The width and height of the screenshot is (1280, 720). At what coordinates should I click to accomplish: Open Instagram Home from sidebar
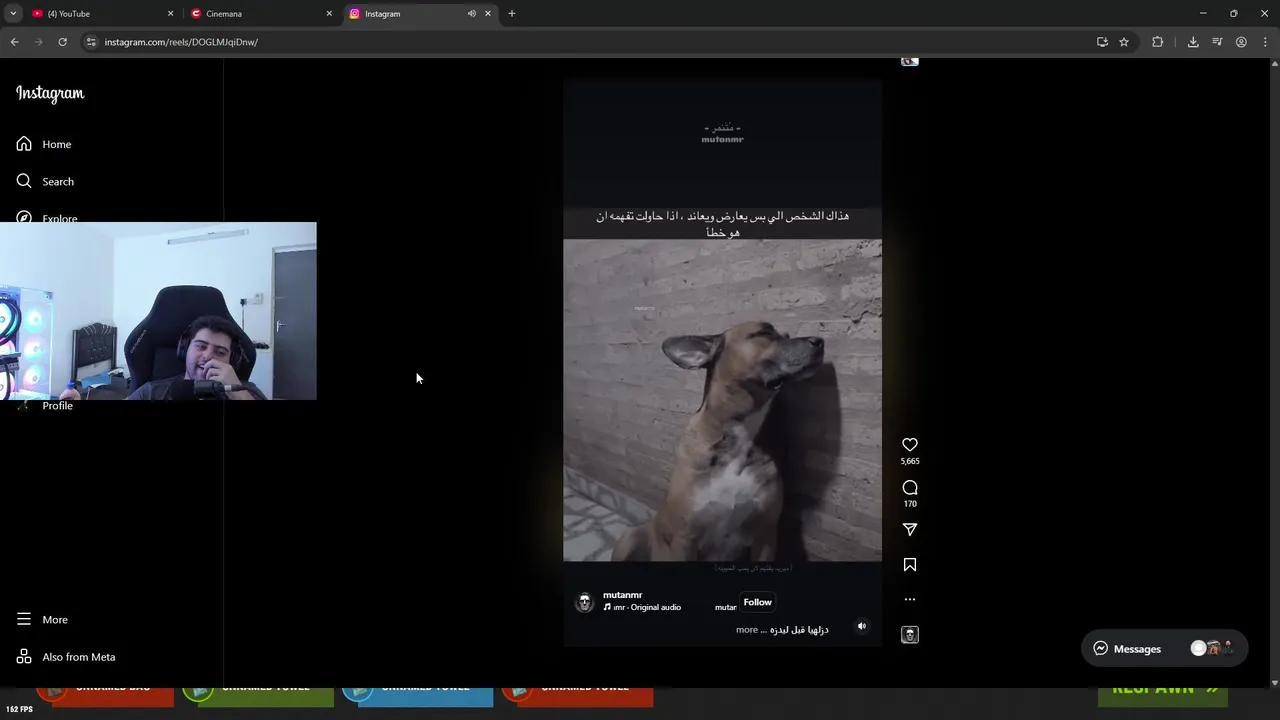point(44,144)
